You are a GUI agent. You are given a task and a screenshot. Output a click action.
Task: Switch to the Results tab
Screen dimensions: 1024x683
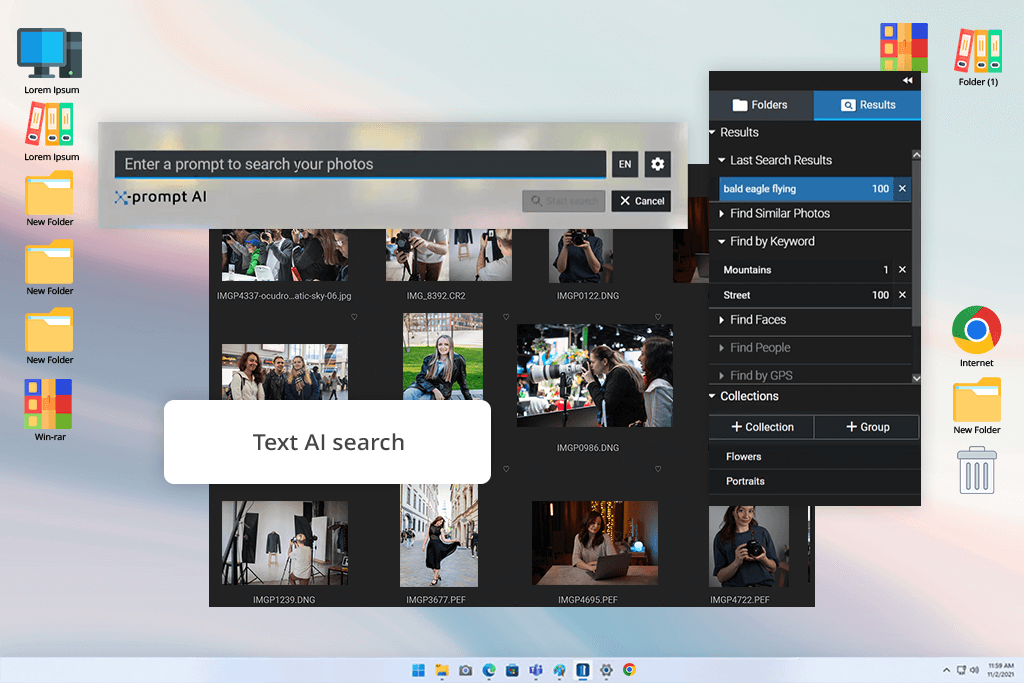tap(867, 105)
